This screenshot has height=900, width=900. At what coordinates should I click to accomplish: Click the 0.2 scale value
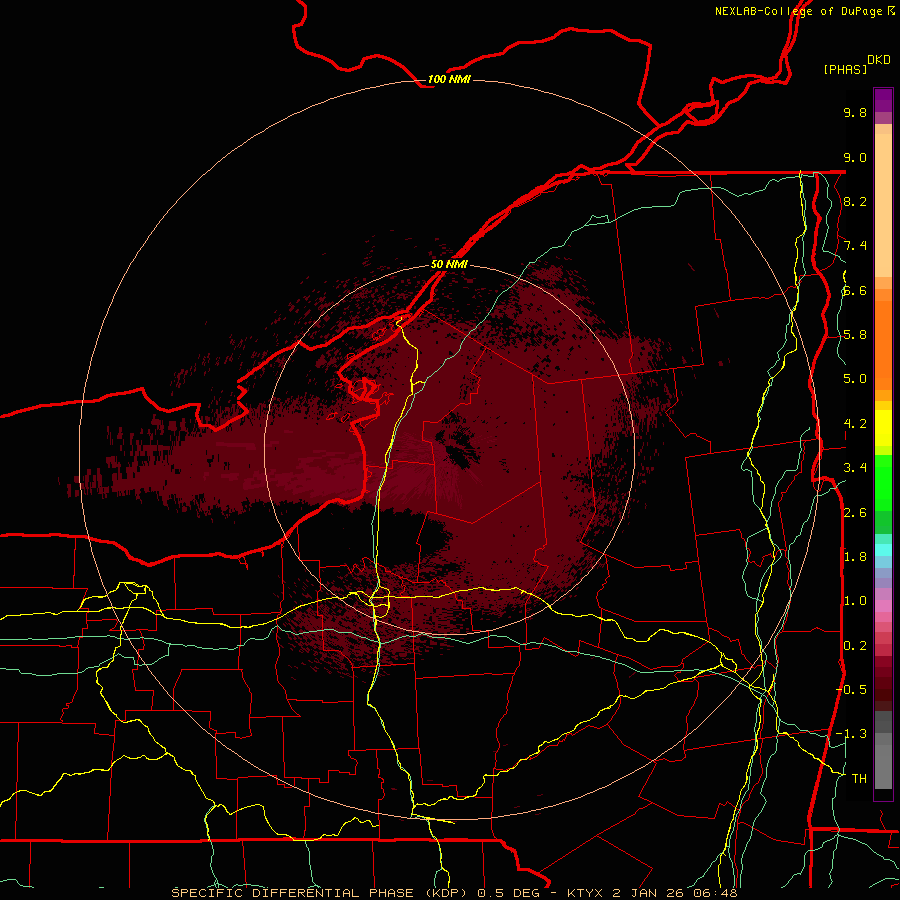pos(855,646)
